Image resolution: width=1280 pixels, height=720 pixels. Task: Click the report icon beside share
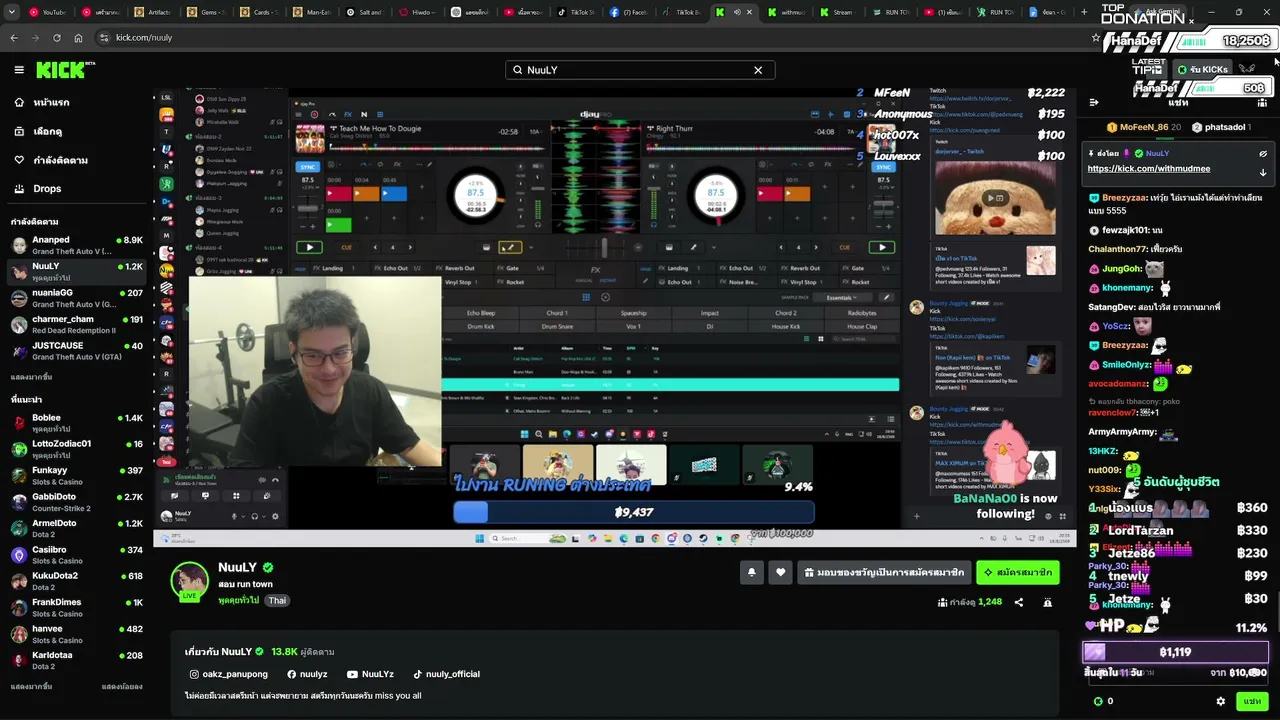coord(1047,602)
